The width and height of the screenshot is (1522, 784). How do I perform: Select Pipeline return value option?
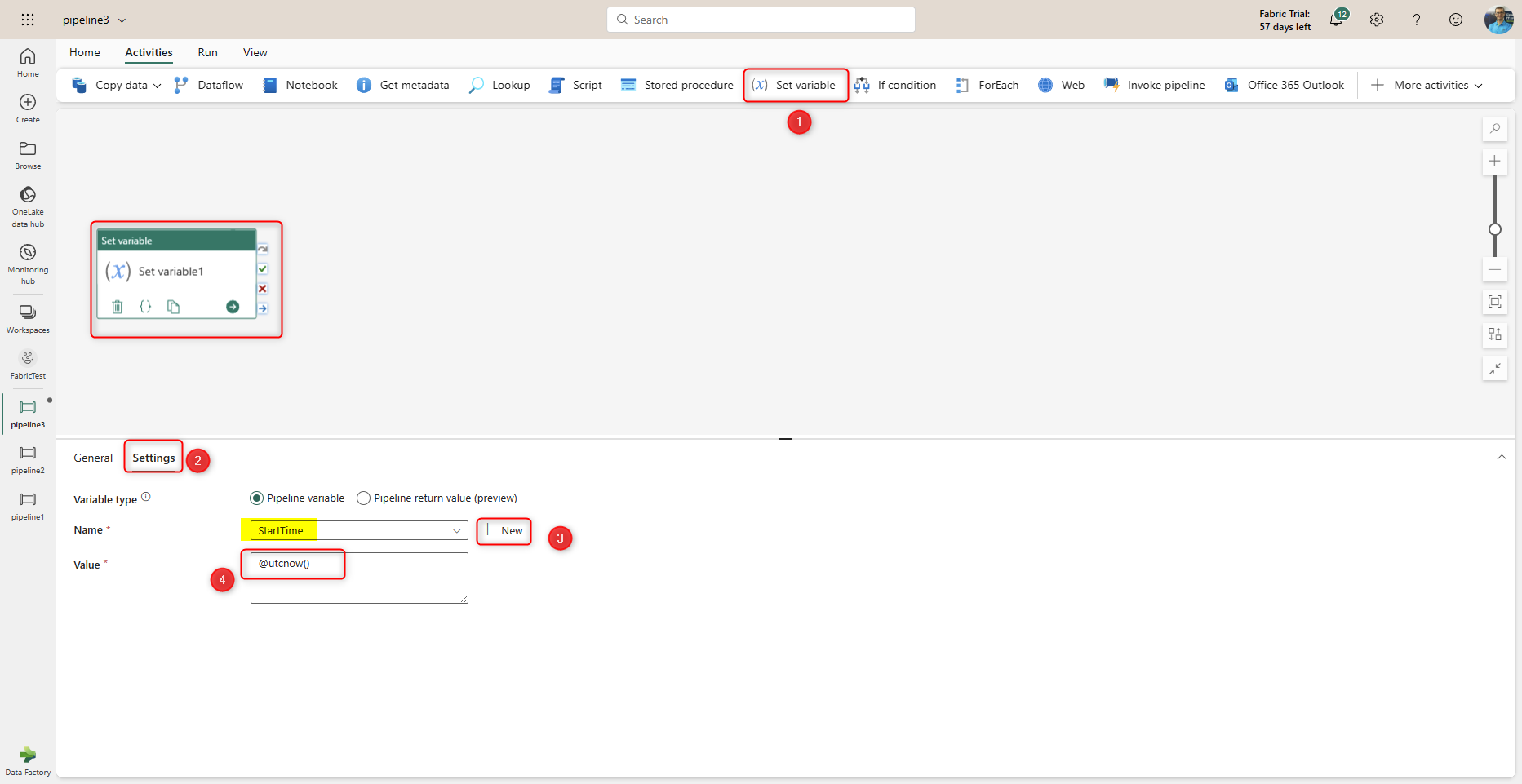point(364,498)
